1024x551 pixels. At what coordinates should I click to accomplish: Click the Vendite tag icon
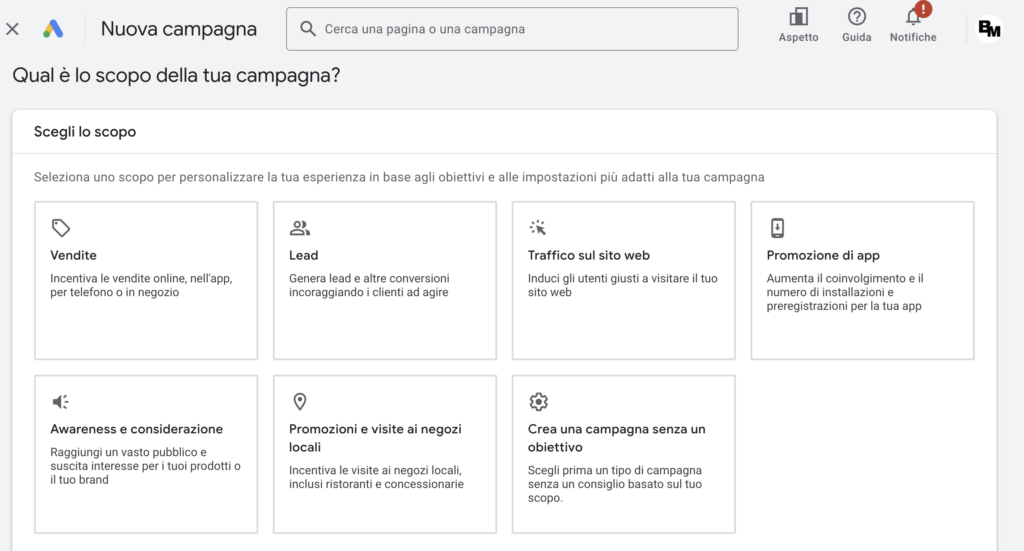click(61, 228)
